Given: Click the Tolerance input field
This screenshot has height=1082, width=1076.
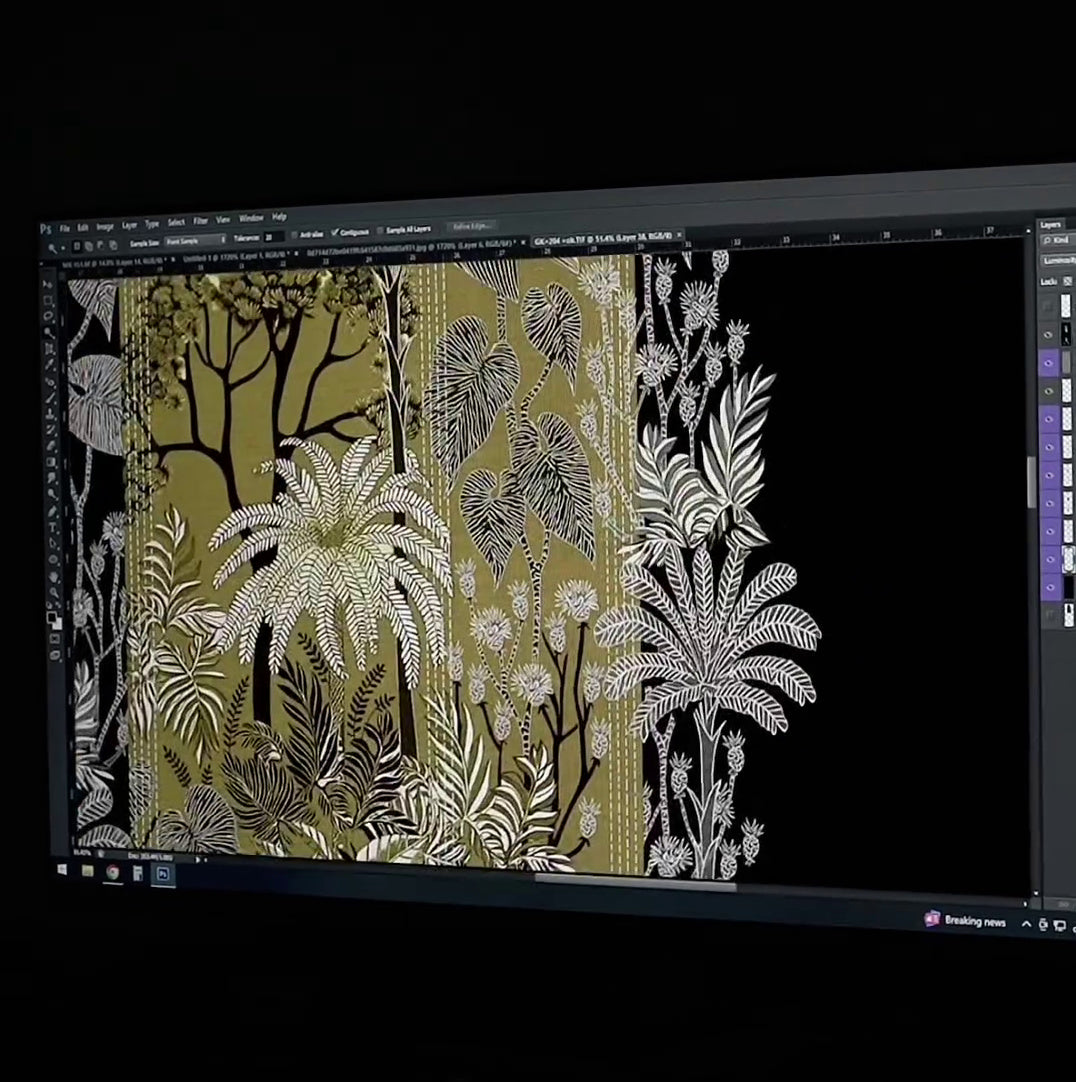Looking at the screenshot, I should (273, 236).
